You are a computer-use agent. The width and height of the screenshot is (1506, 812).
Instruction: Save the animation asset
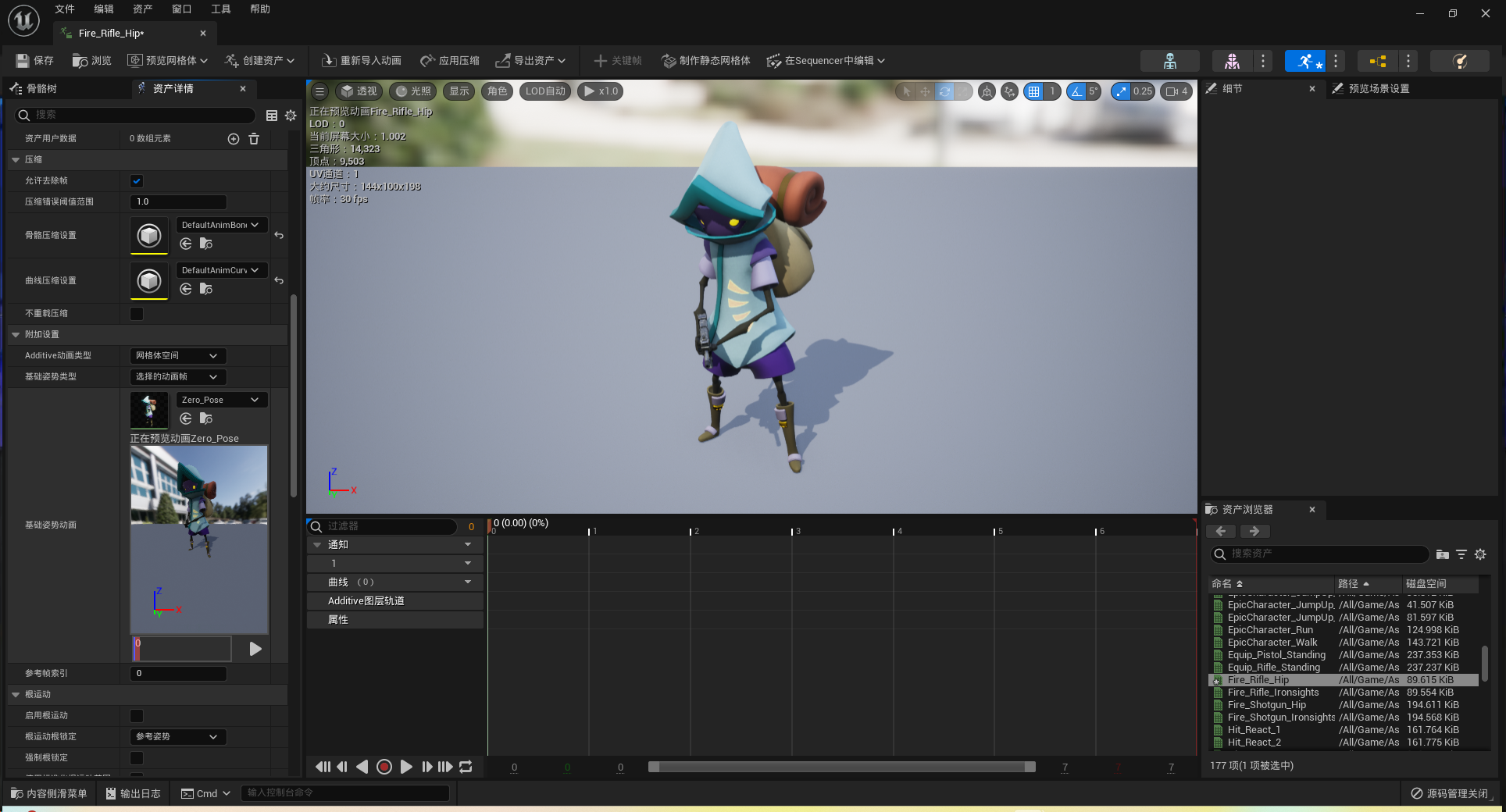35,60
